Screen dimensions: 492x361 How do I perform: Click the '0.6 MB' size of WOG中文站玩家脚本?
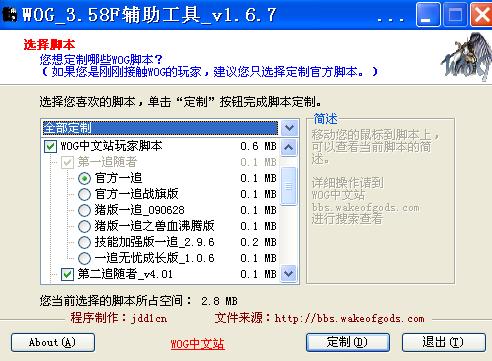258,146
